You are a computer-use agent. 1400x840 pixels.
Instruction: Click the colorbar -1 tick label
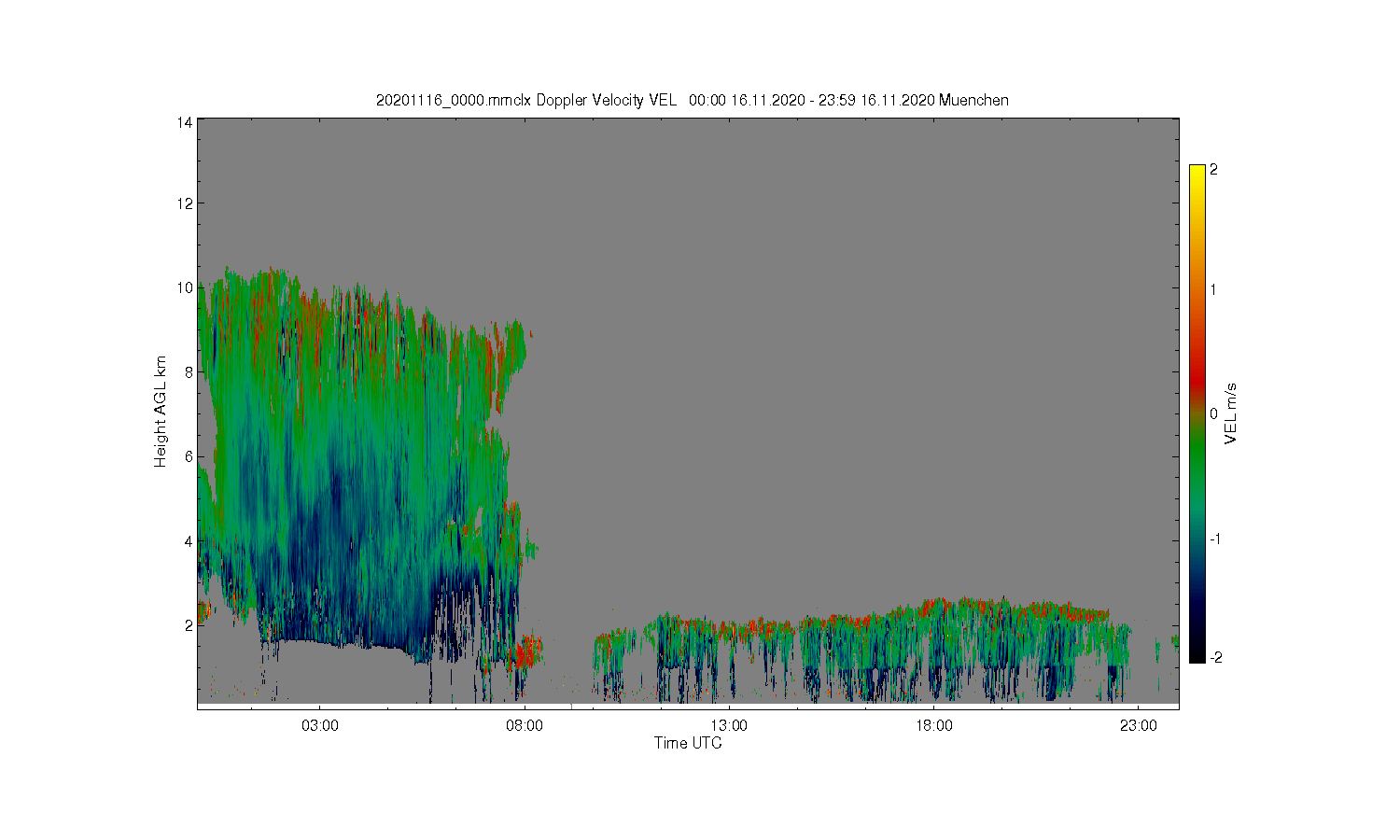pos(1215,539)
